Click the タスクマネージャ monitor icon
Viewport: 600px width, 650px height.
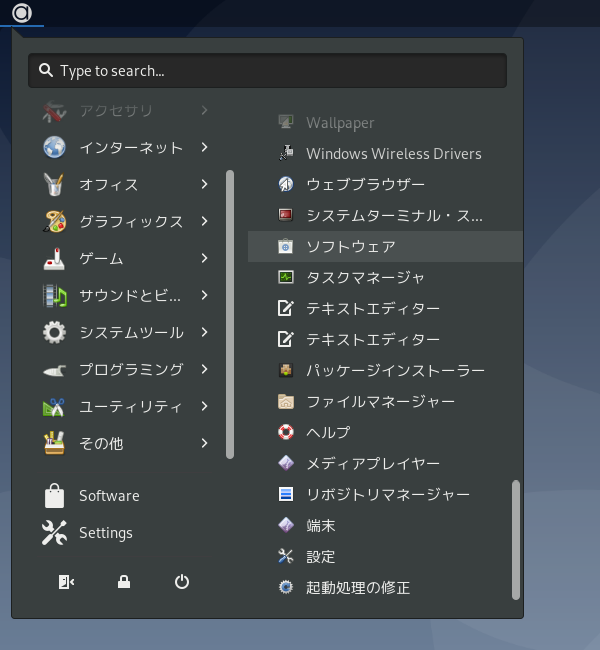tap(286, 277)
